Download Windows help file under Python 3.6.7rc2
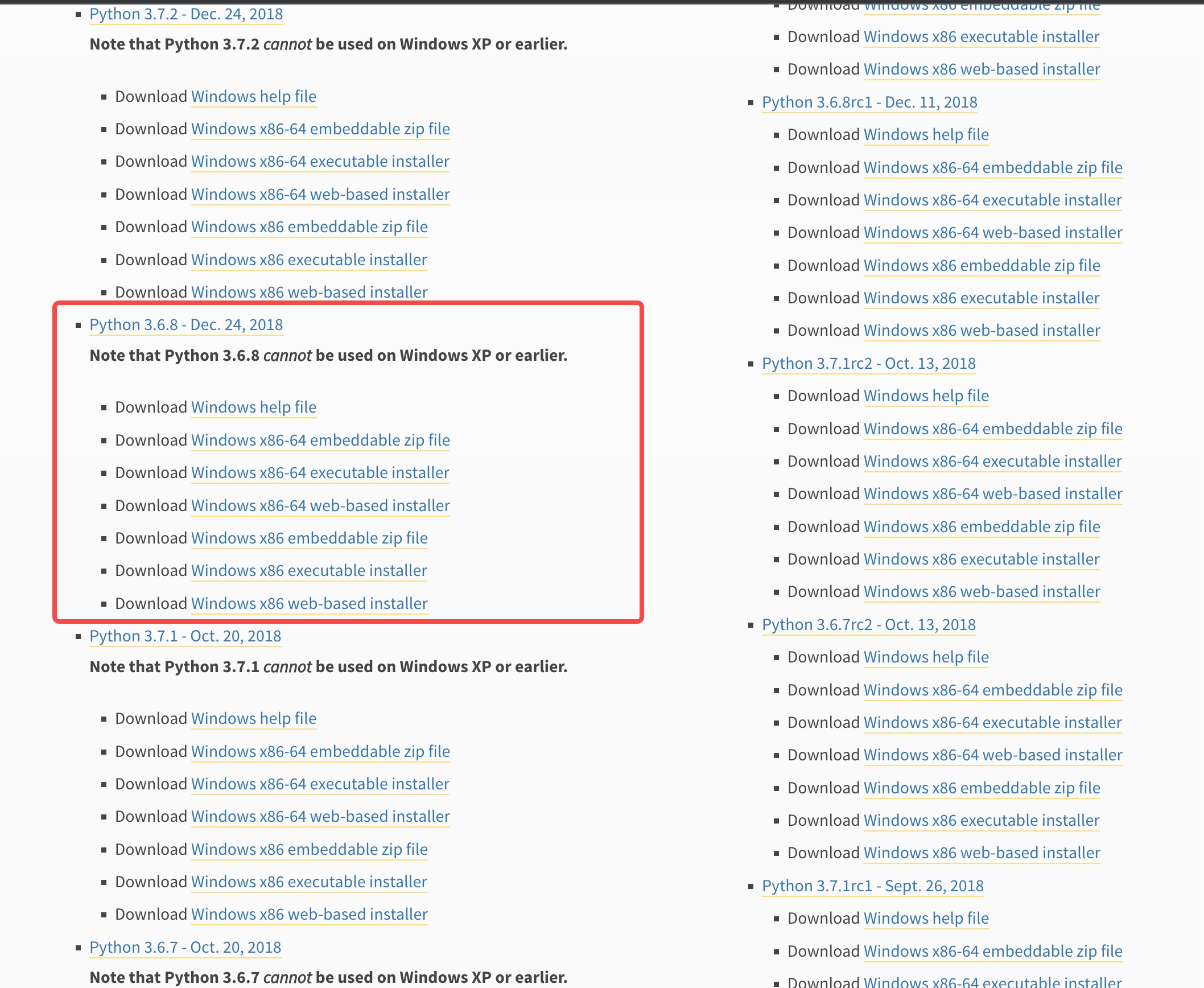 tap(926, 657)
